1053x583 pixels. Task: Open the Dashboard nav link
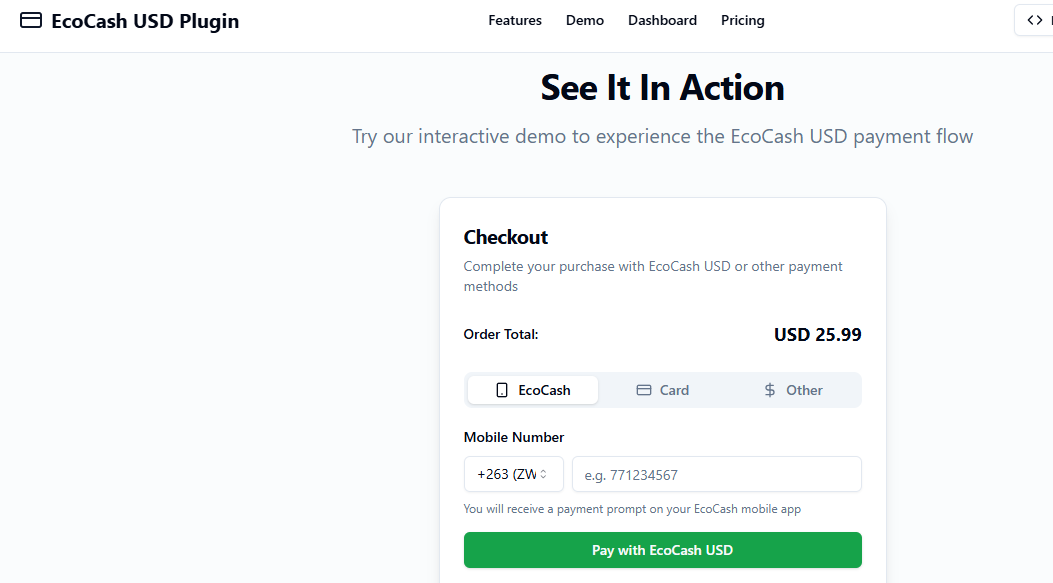click(x=662, y=21)
